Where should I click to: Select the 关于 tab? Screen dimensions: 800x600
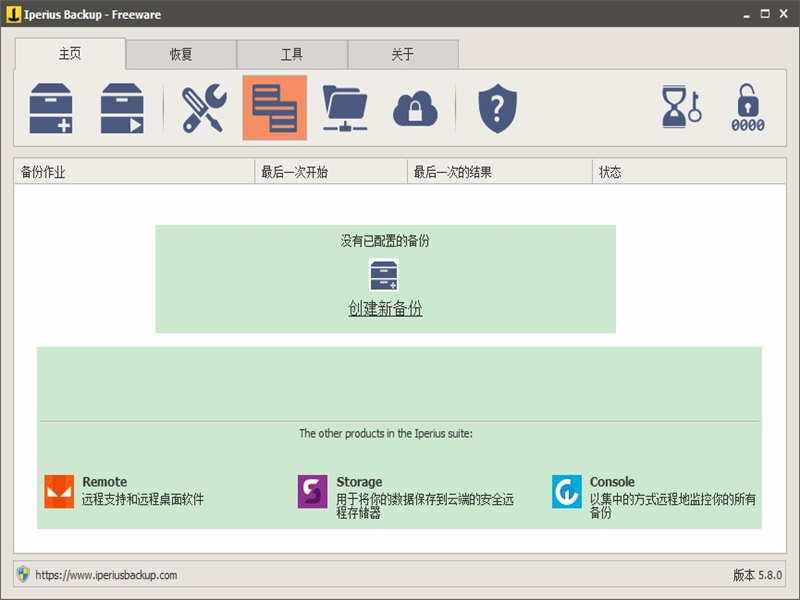coord(403,54)
